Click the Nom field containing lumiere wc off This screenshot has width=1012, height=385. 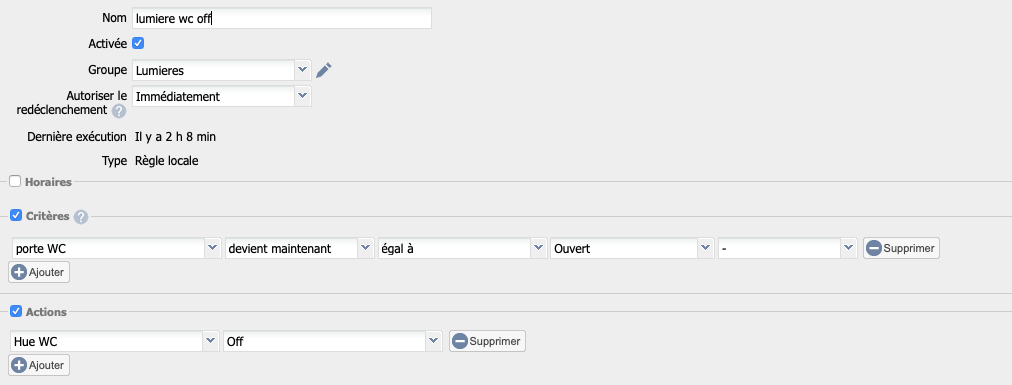point(281,18)
